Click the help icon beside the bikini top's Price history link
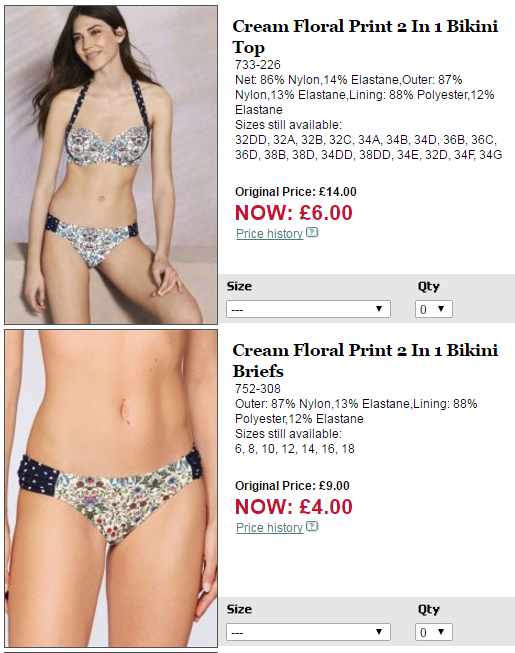Viewport: 515px width, 653px height. (x=312, y=232)
